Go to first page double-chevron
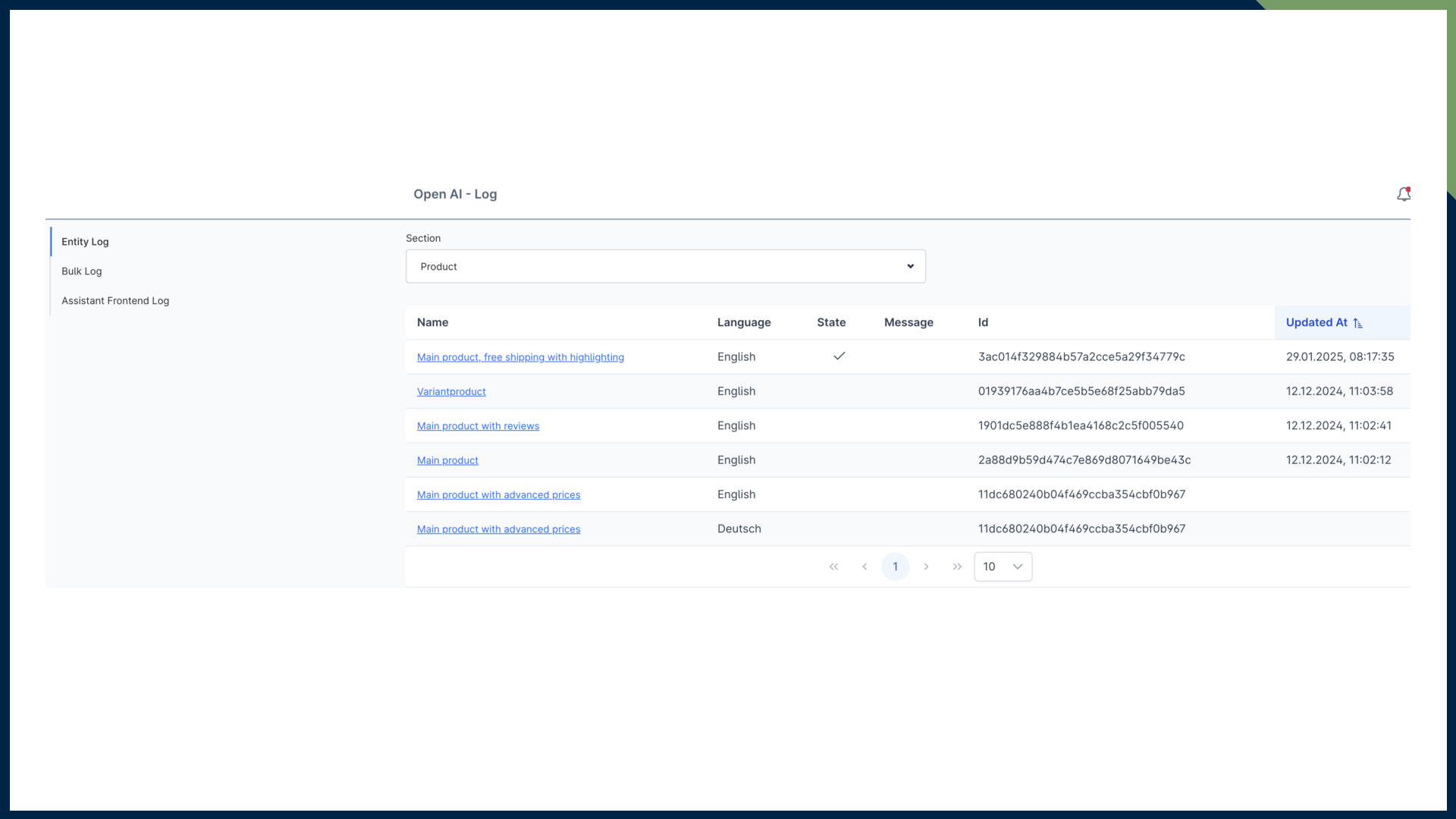This screenshot has height=819, width=1456. point(833,566)
